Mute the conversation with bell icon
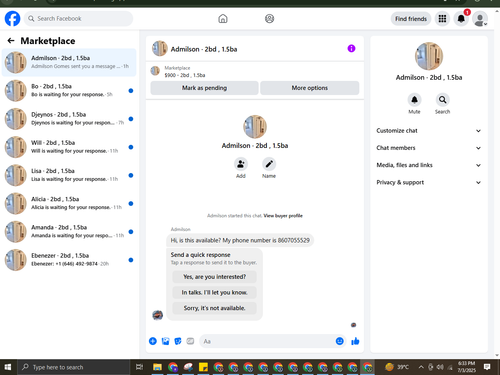 [414, 100]
